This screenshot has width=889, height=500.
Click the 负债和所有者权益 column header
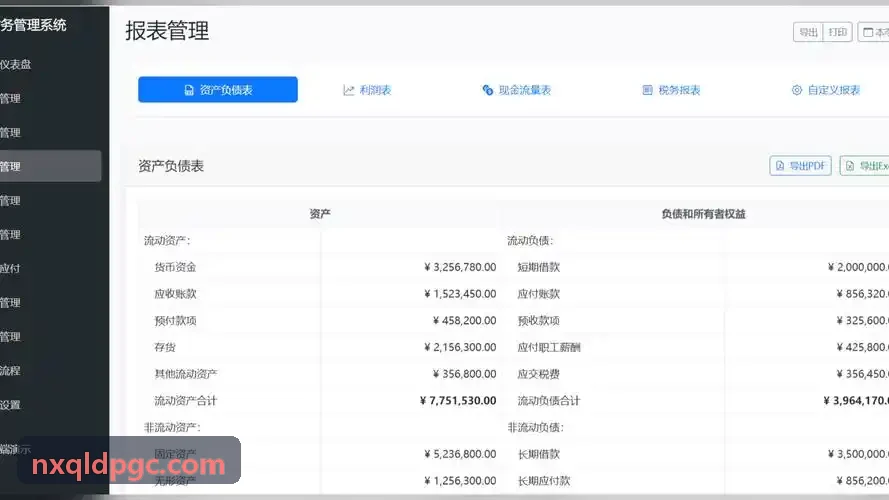[704, 214]
